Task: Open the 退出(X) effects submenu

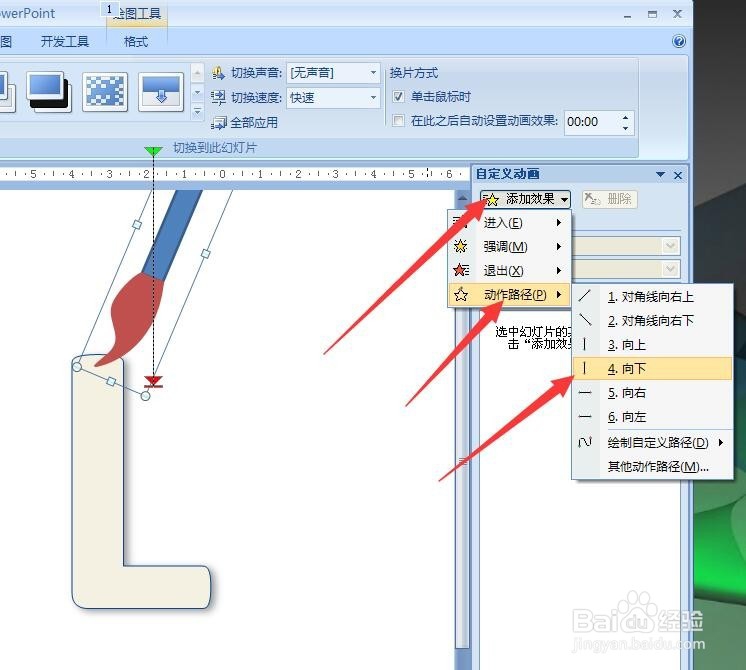Action: (509, 271)
